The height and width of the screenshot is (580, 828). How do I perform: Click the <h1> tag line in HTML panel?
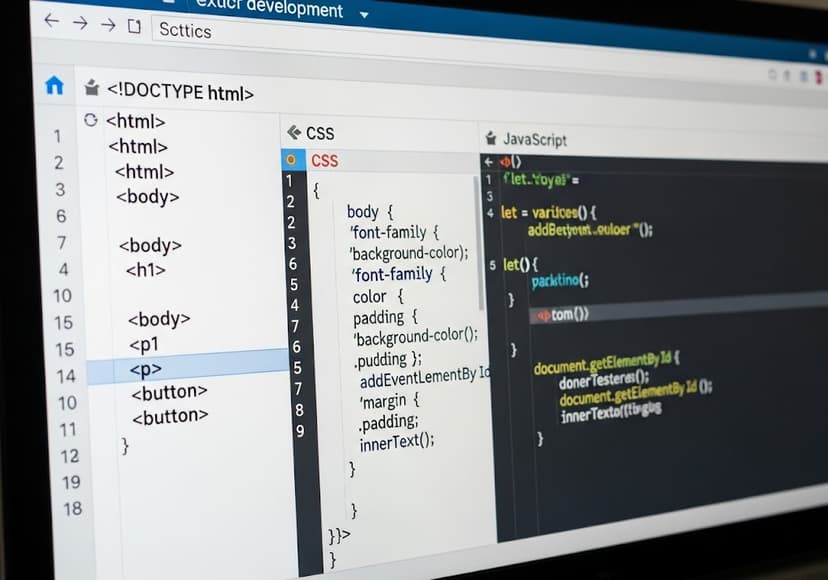[146, 270]
